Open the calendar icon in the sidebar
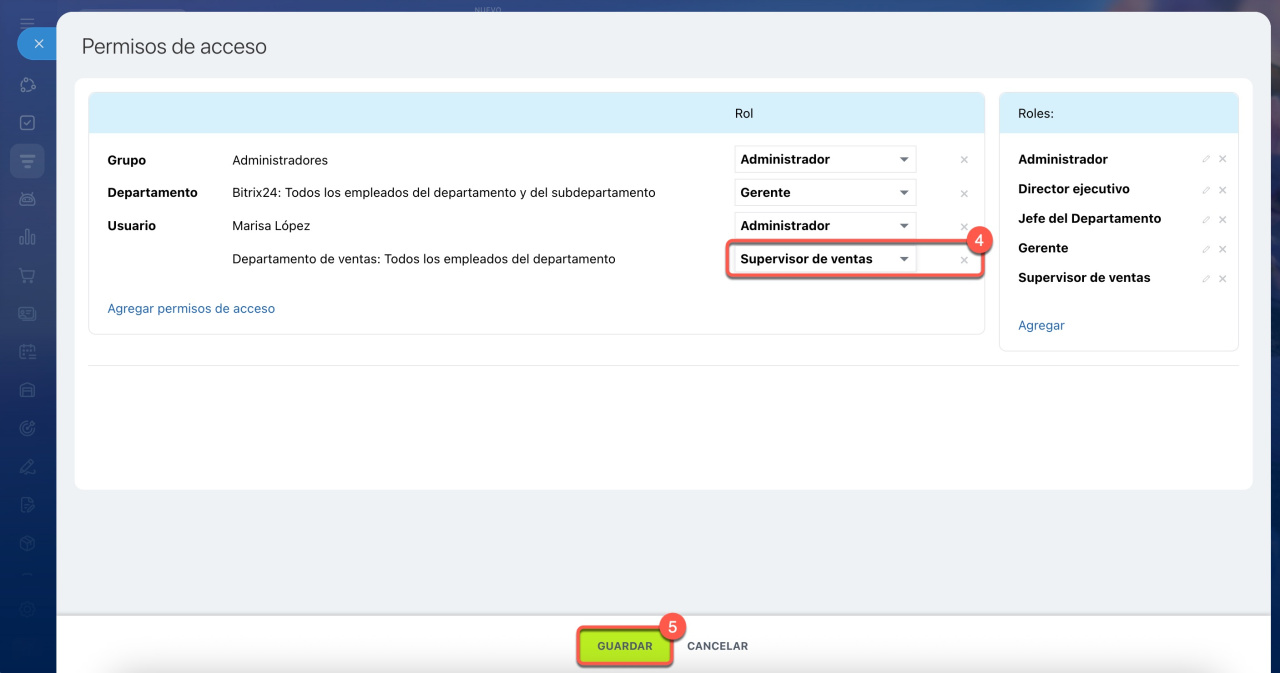The width and height of the screenshot is (1280, 673). click(x=28, y=351)
